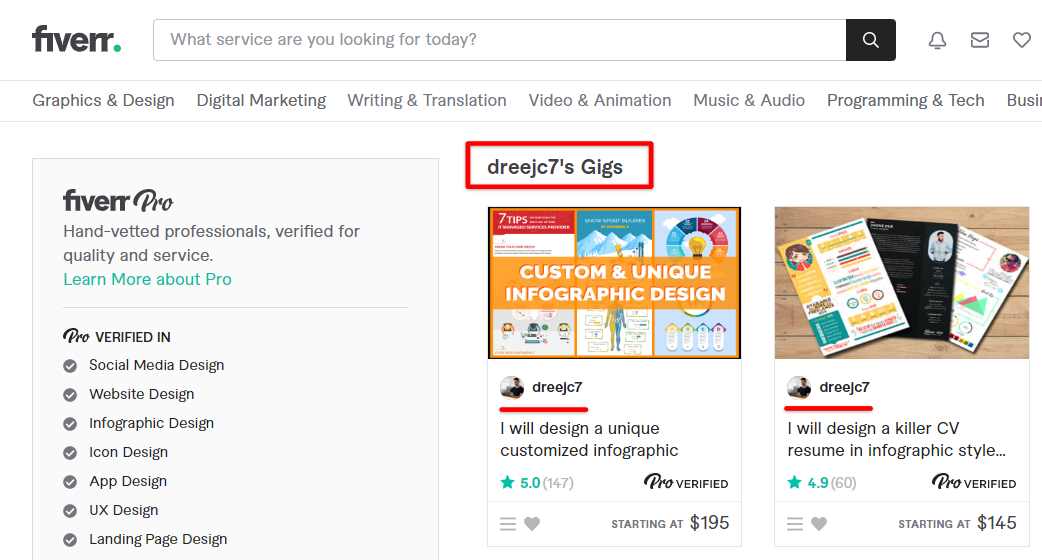The width and height of the screenshot is (1042, 560).
Task: Open favorites heart icon in header
Action: click(x=1021, y=40)
